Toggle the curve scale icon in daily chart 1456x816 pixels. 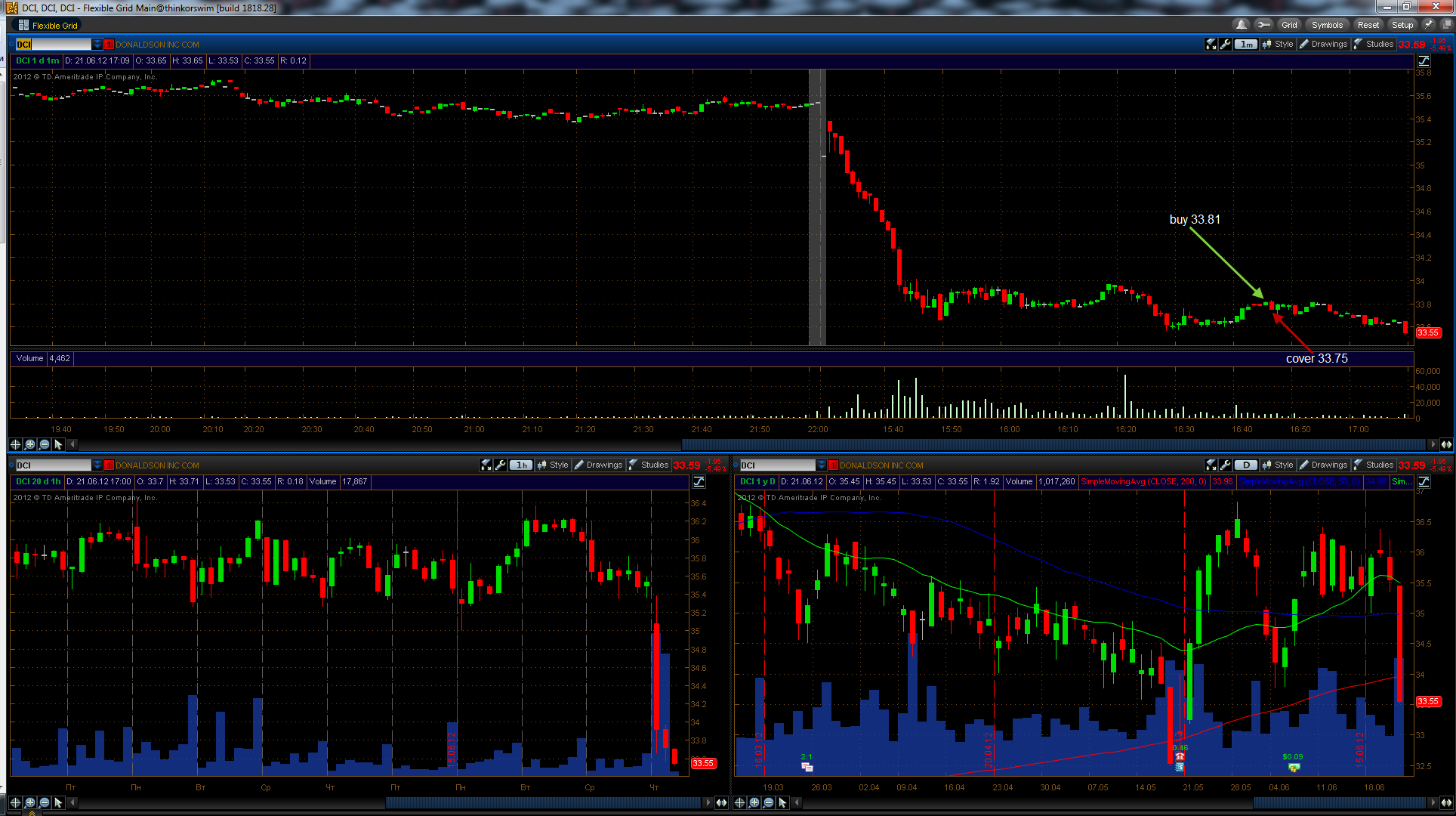click(1424, 482)
